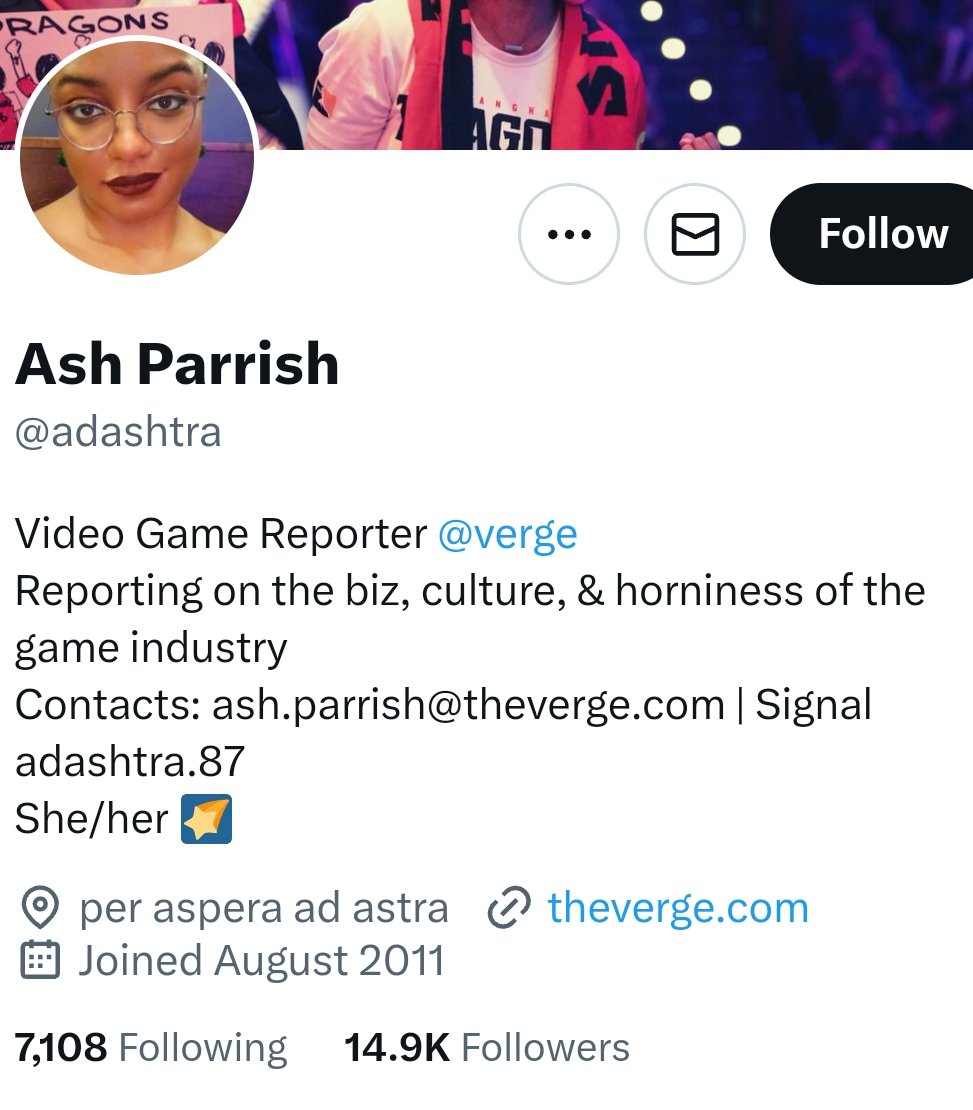Follow the Ash Parrish account

(x=872, y=234)
